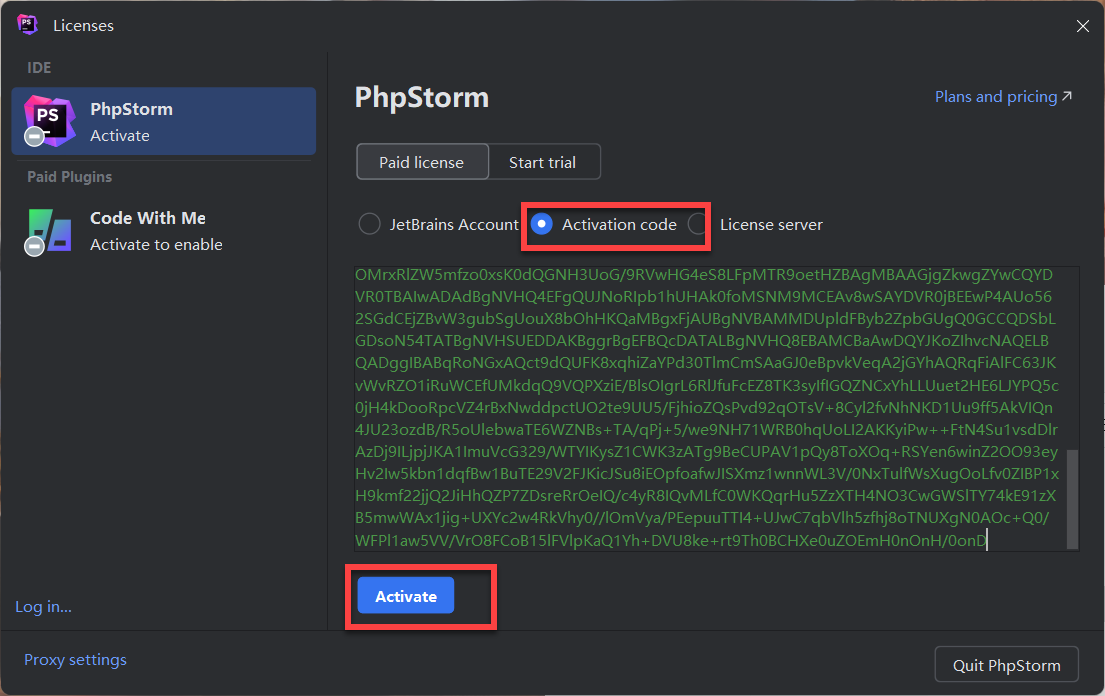Image resolution: width=1105 pixels, height=696 pixels.
Task: Choose the Activation code radio button
Action: pos(541,224)
